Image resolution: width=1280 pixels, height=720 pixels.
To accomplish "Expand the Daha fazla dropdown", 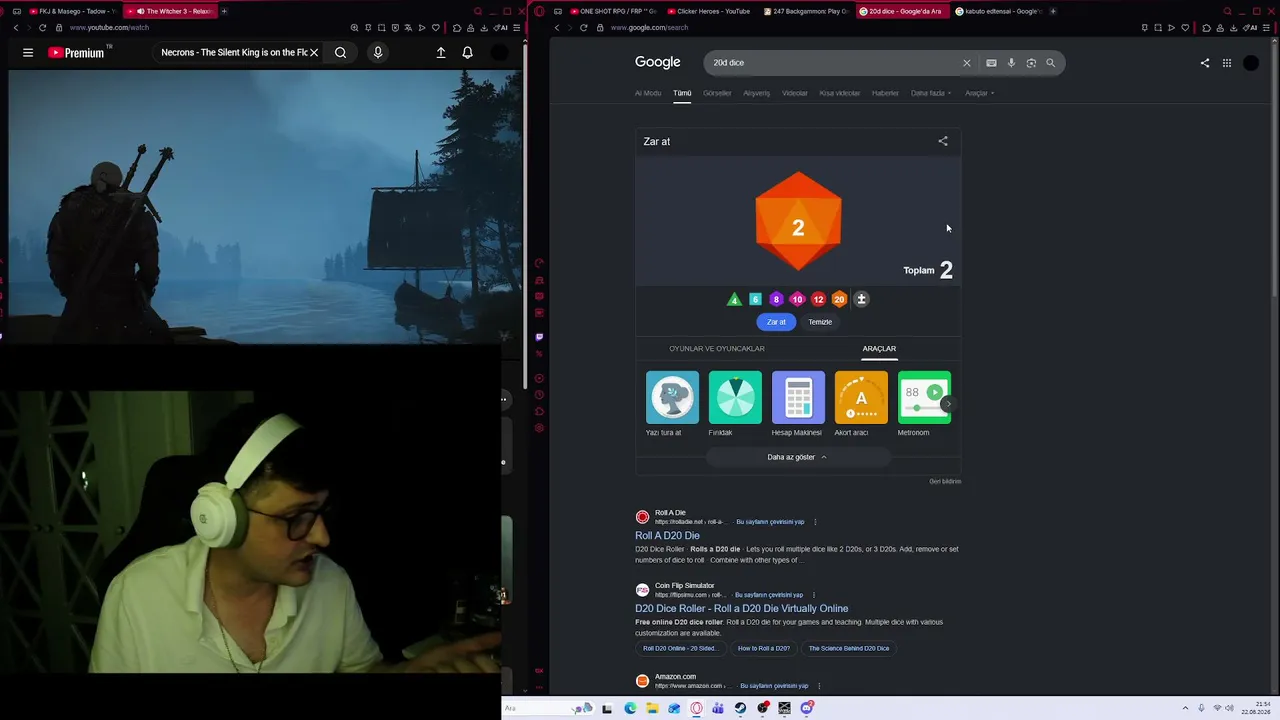I will point(931,93).
